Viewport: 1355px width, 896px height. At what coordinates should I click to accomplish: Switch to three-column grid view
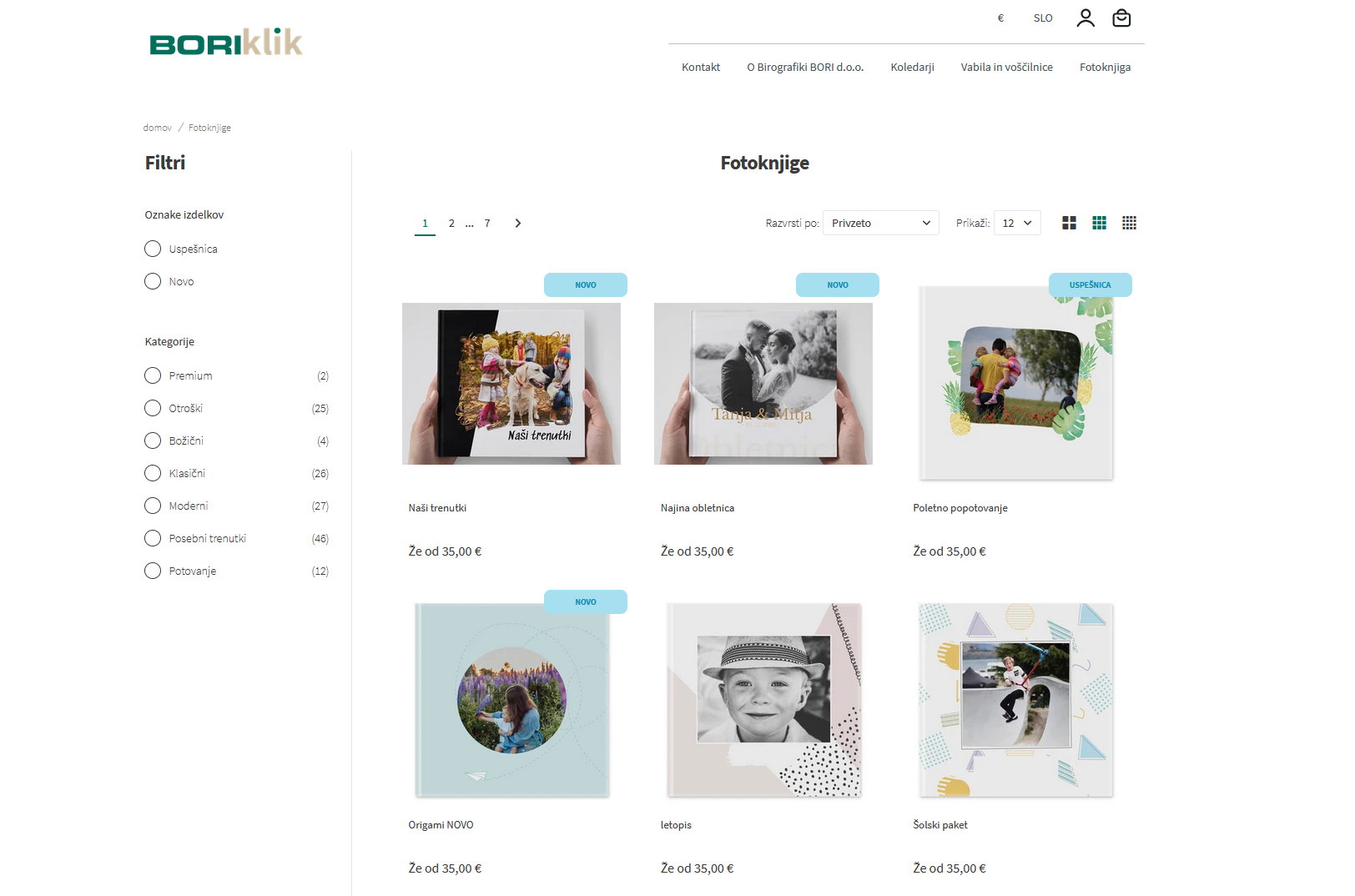pyautogui.click(x=1100, y=223)
